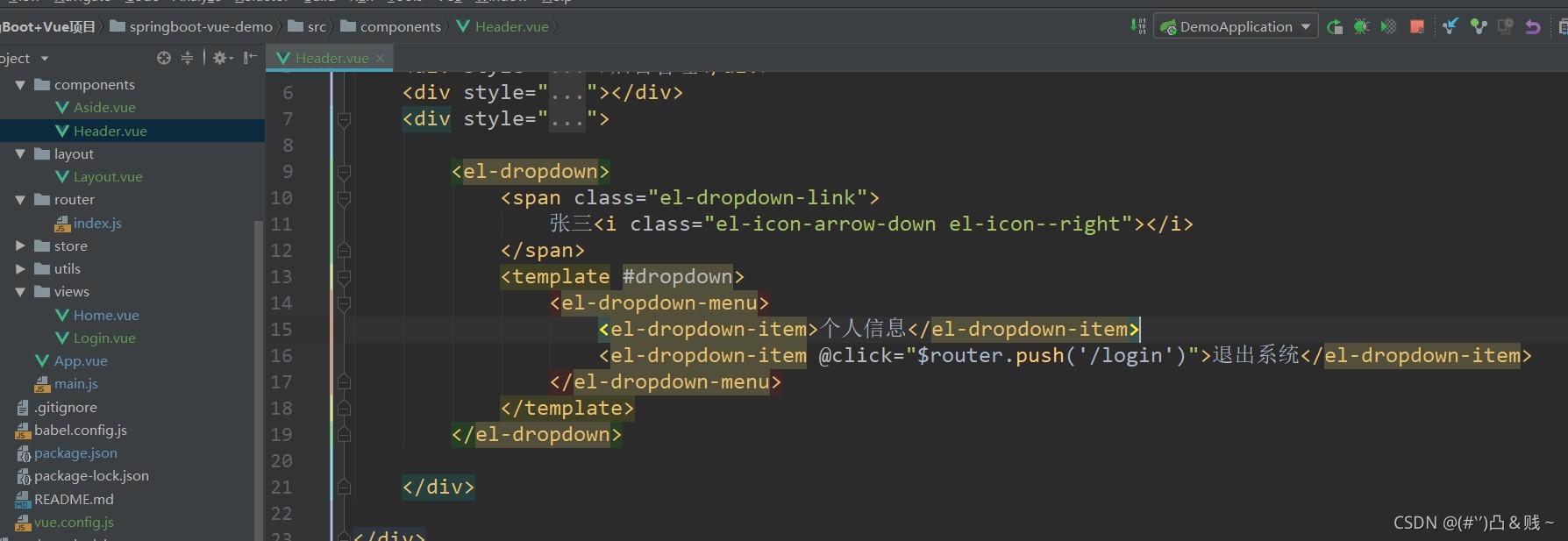Open Aside.vue in the project tree

coord(104,108)
